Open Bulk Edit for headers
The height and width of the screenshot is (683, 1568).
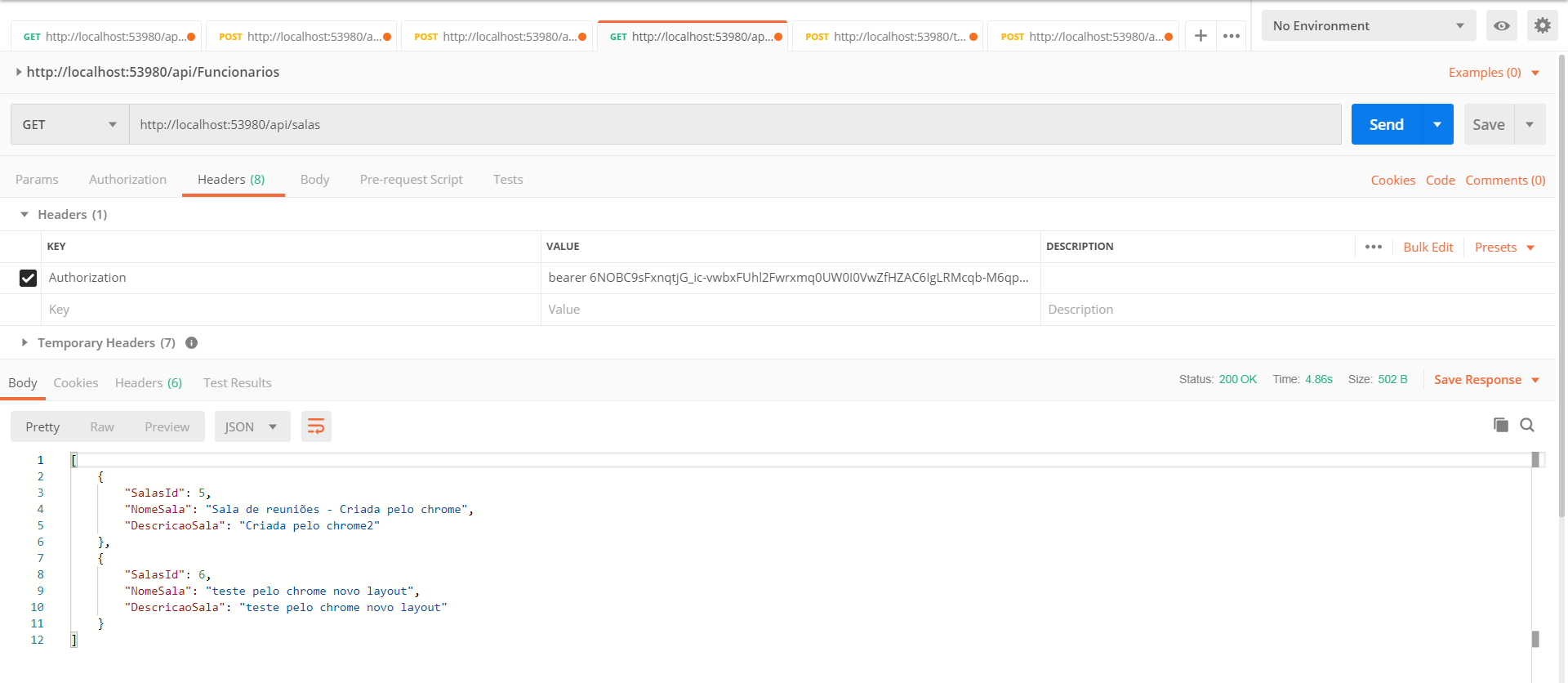pyautogui.click(x=1428, y=248)
